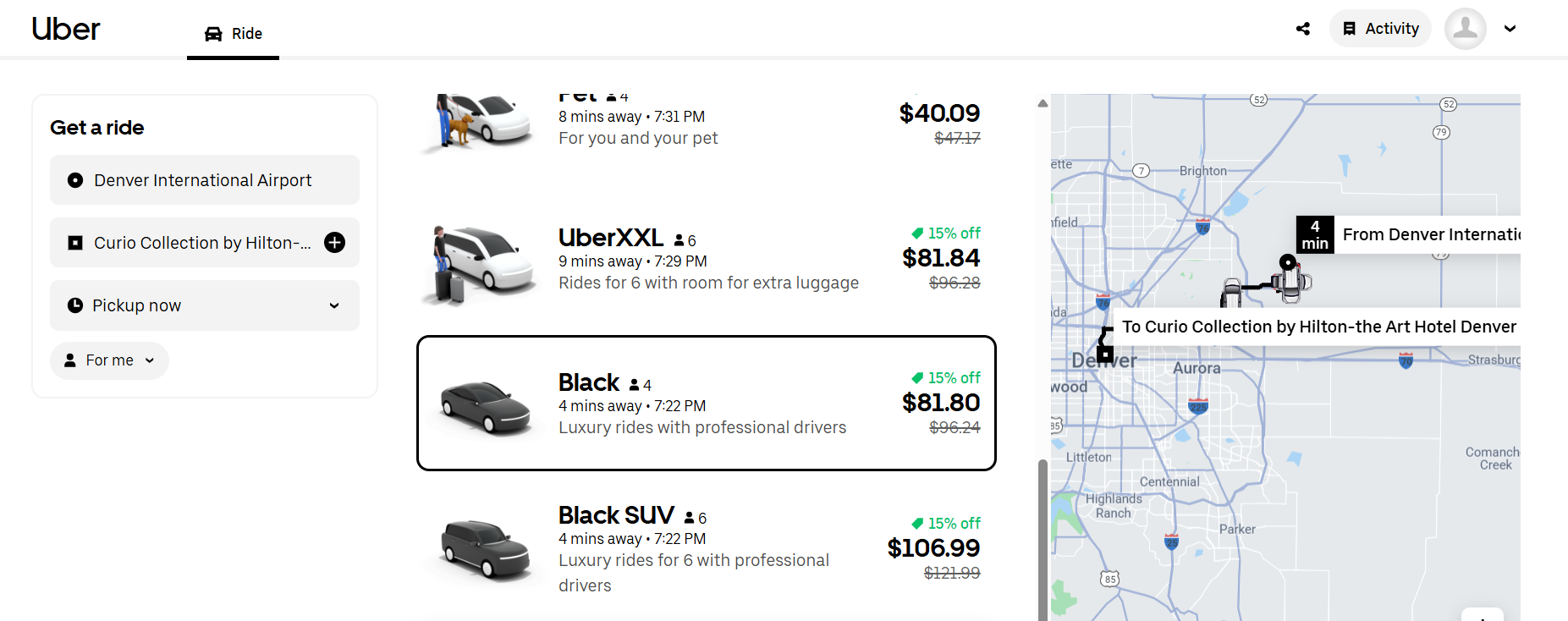Select the Black ride option
1568x621 pixels.
tap(706, 403)
